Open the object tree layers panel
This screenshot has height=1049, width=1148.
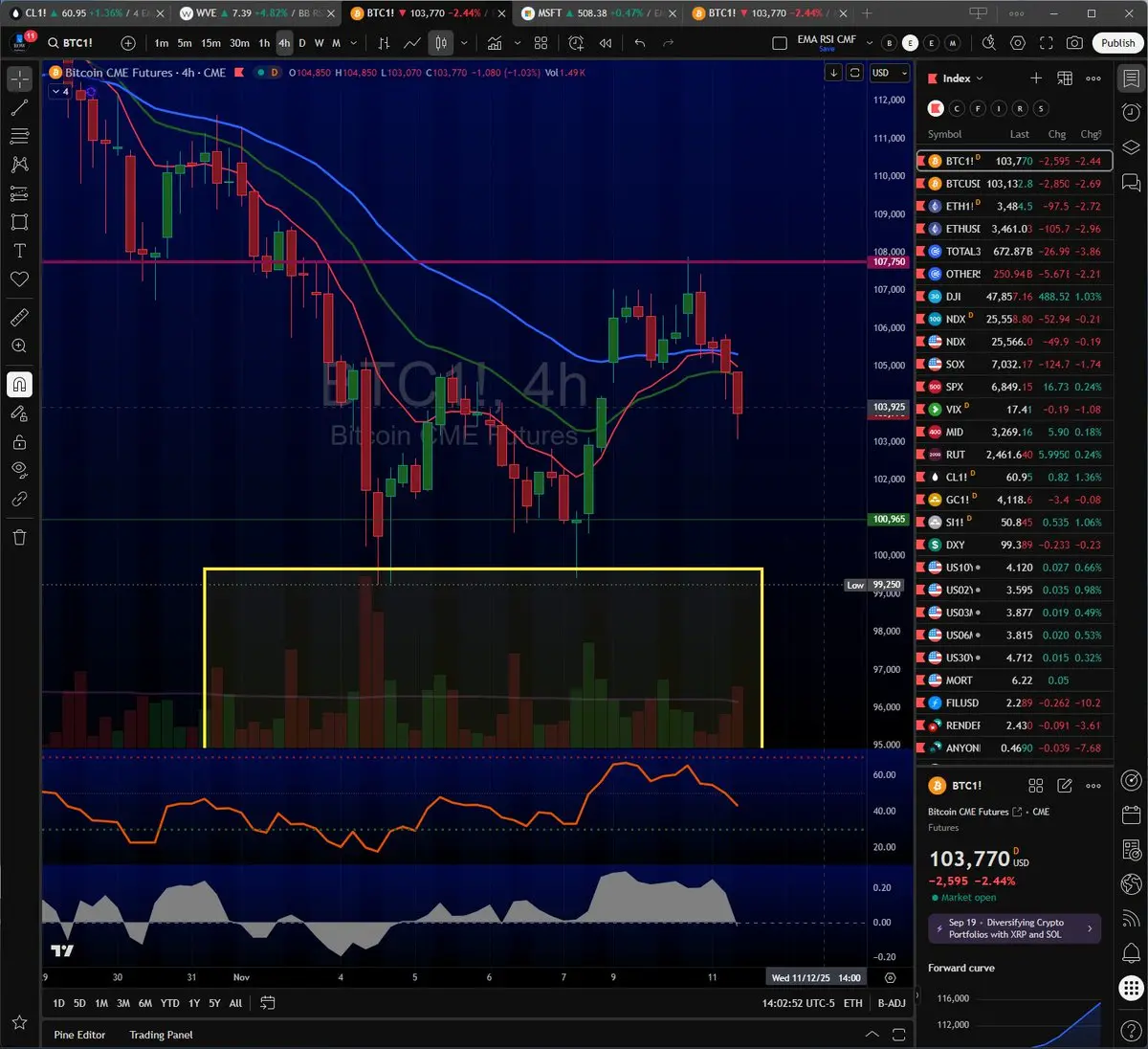(x=1131, y=147)
